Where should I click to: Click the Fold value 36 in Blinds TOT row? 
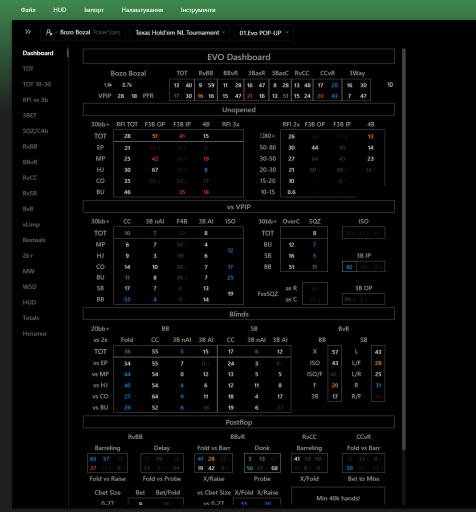tap(127, 352)
